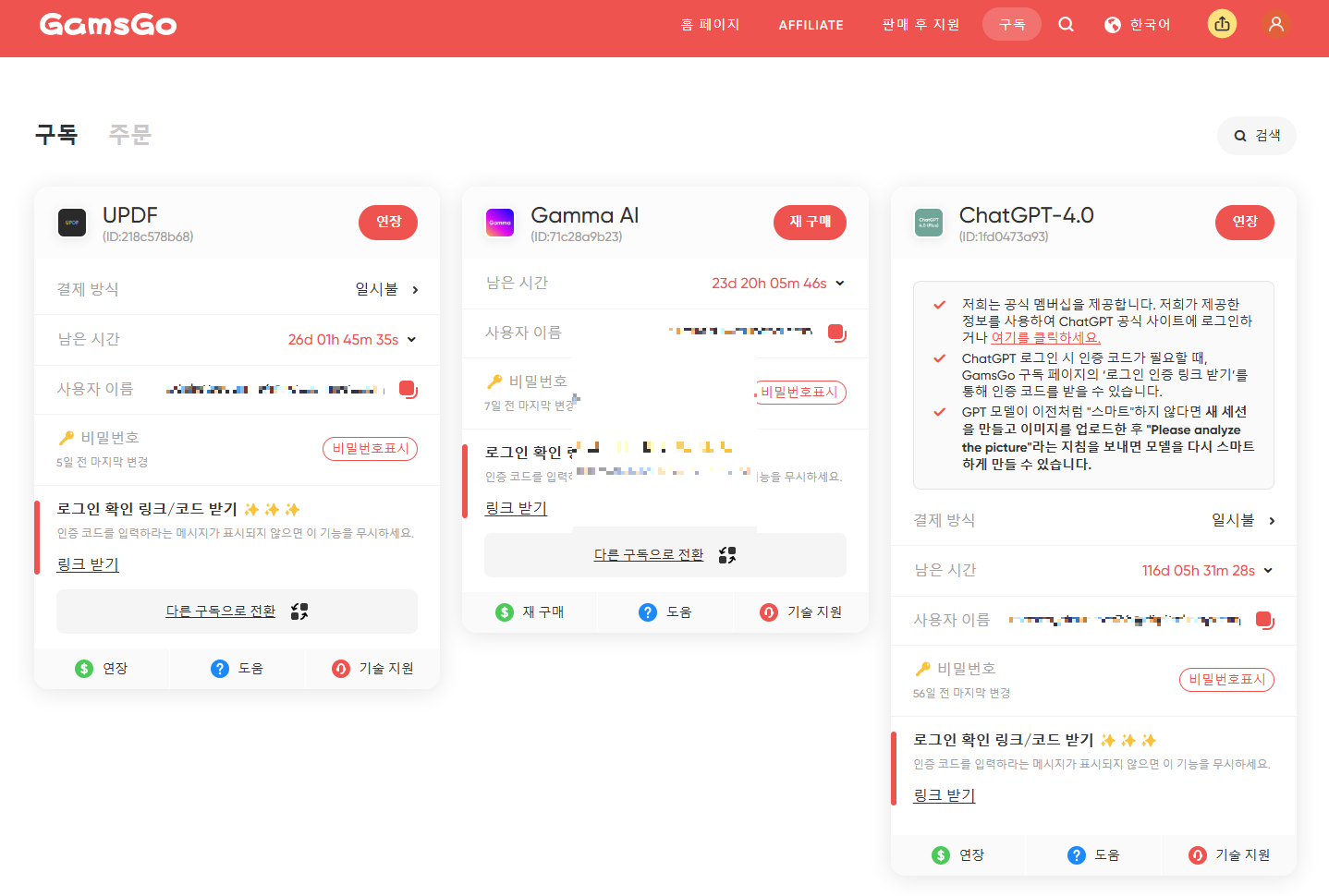Click the UPDF ID:218c578b68 text
The width and height of the screenshot is (1329, 896).
[x=148, y=236]
